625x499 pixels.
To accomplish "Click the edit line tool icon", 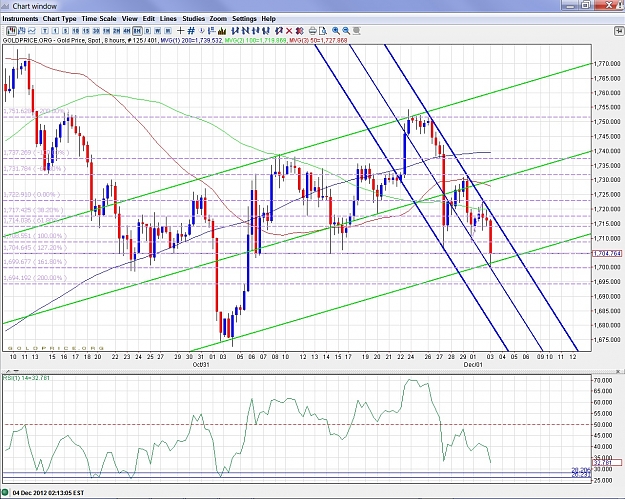I will coord(279,31).
